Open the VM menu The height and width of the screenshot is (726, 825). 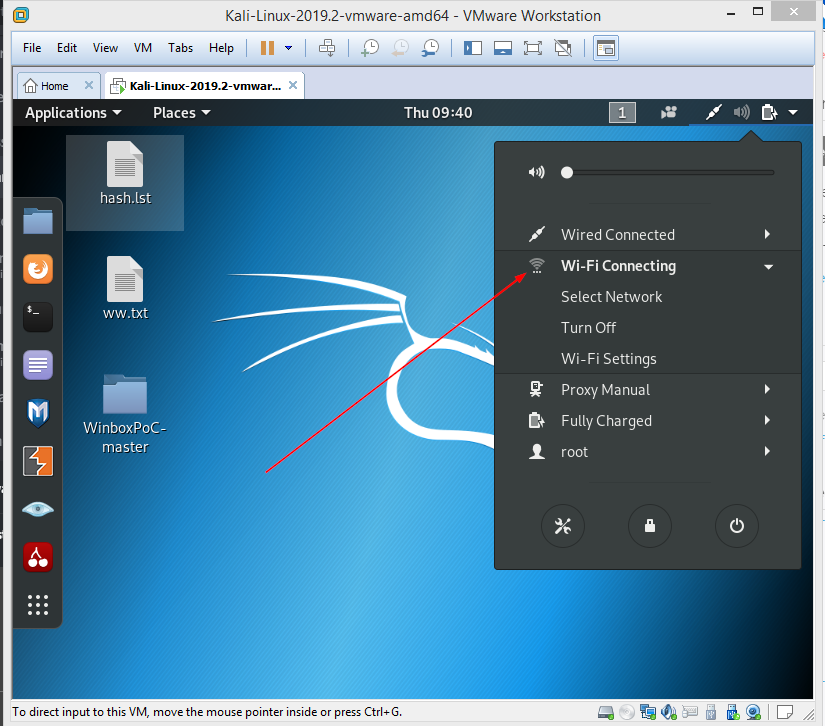143,48
